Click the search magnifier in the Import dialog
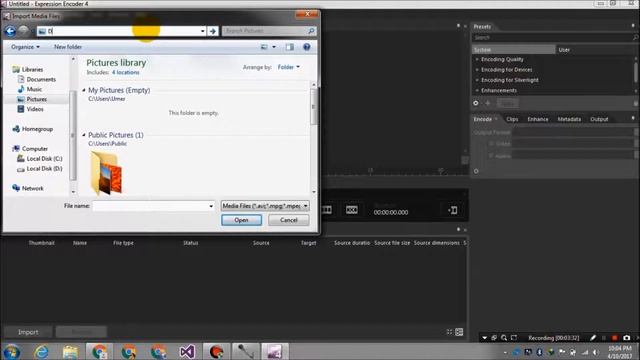Viewport: 640px width, 360px height. (x=311, y=31)
